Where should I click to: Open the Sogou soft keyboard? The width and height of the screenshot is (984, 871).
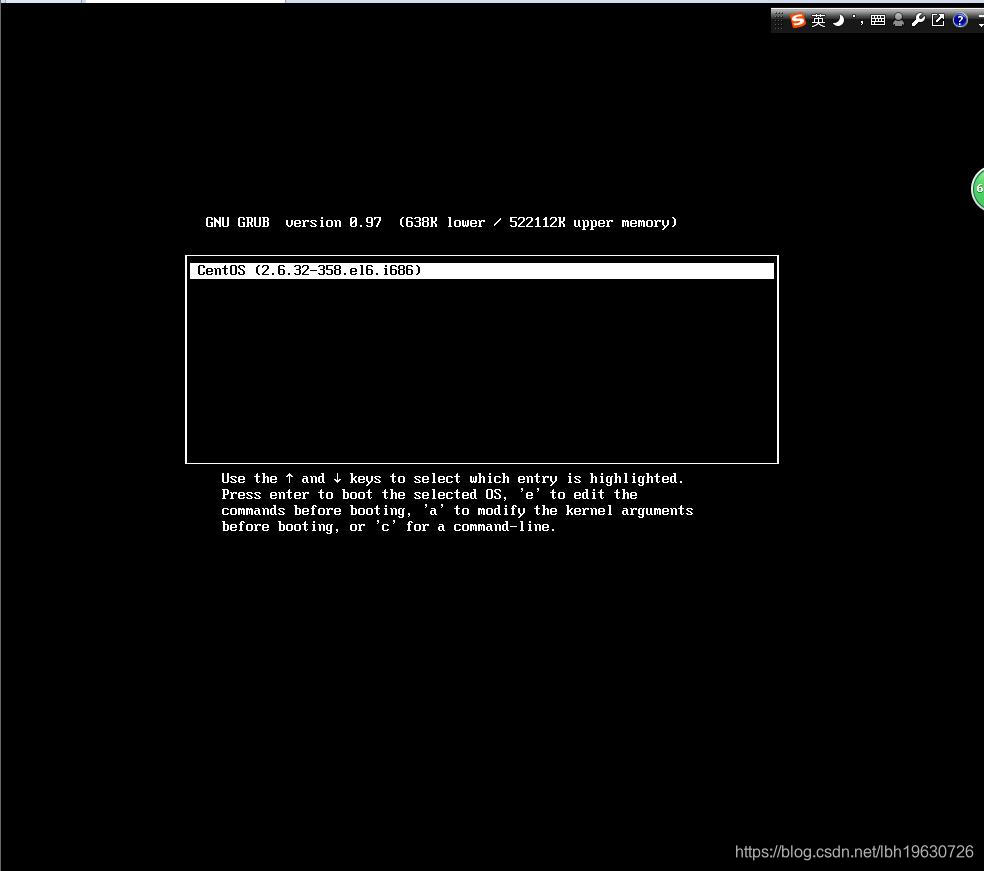click(878, 20)
